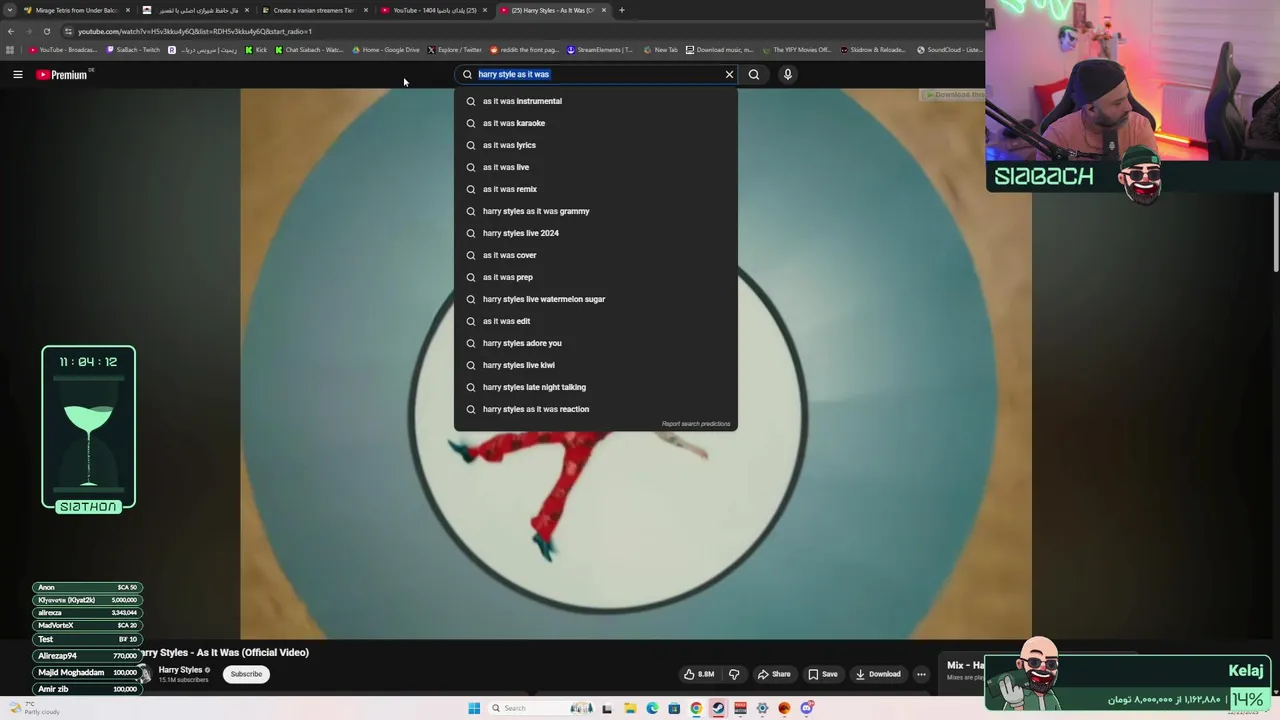Viewport: 1280px width, 720px height.
Task: Open "SiaBach - Twitch" bookmark
Action: tap(133, 50)
